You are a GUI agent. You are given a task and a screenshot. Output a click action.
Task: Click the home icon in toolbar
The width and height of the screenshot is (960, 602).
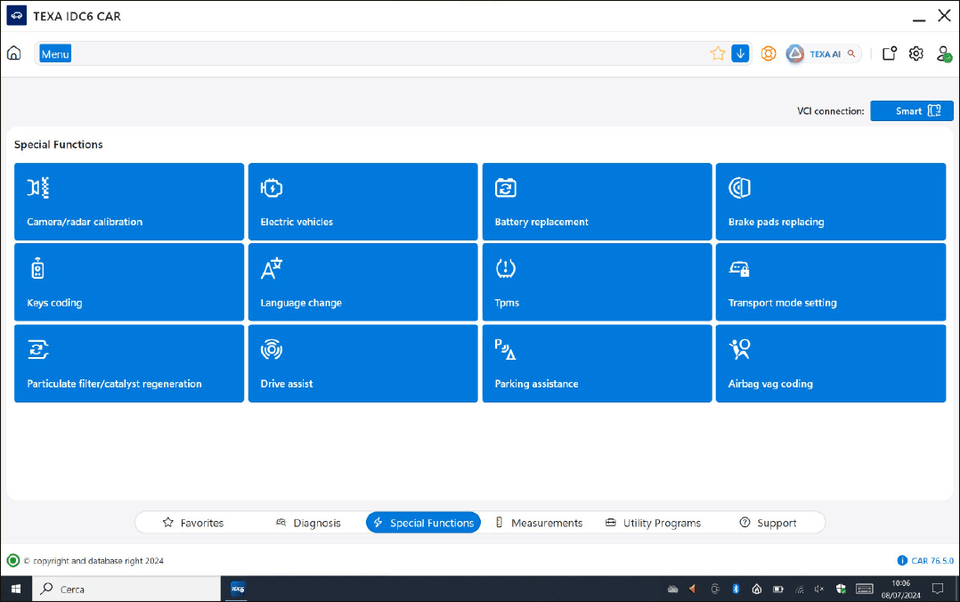click(14, 54)
